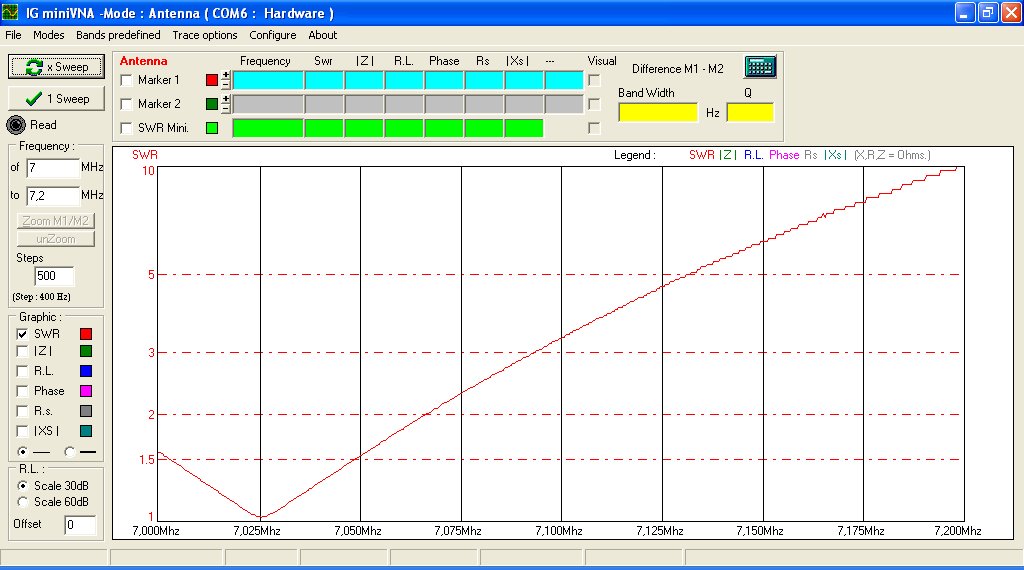Click the SWR label in the legend

click(x=701, y=155)
